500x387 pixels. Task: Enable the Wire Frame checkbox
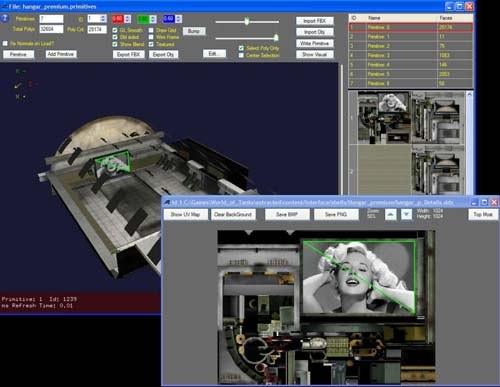point(151,37)
